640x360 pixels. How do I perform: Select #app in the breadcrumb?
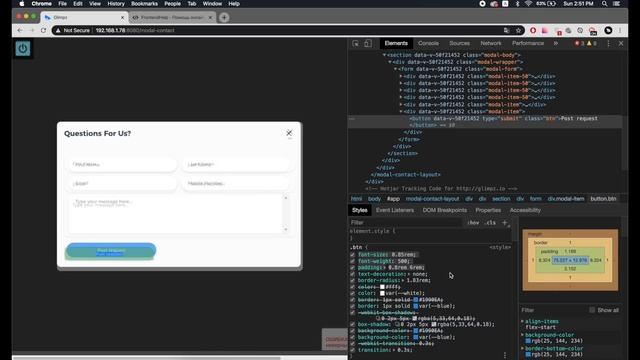[393, 199]
